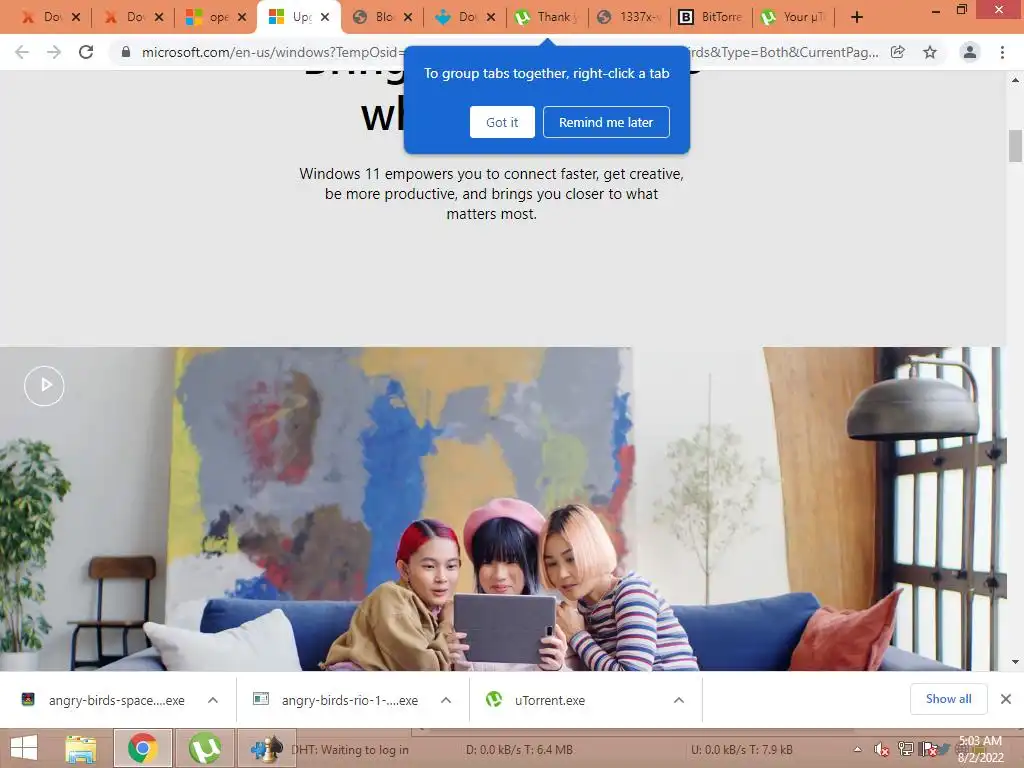Click the browser back arrow
This screenshot has height=768, width=1024.
(x=22, y=52)
